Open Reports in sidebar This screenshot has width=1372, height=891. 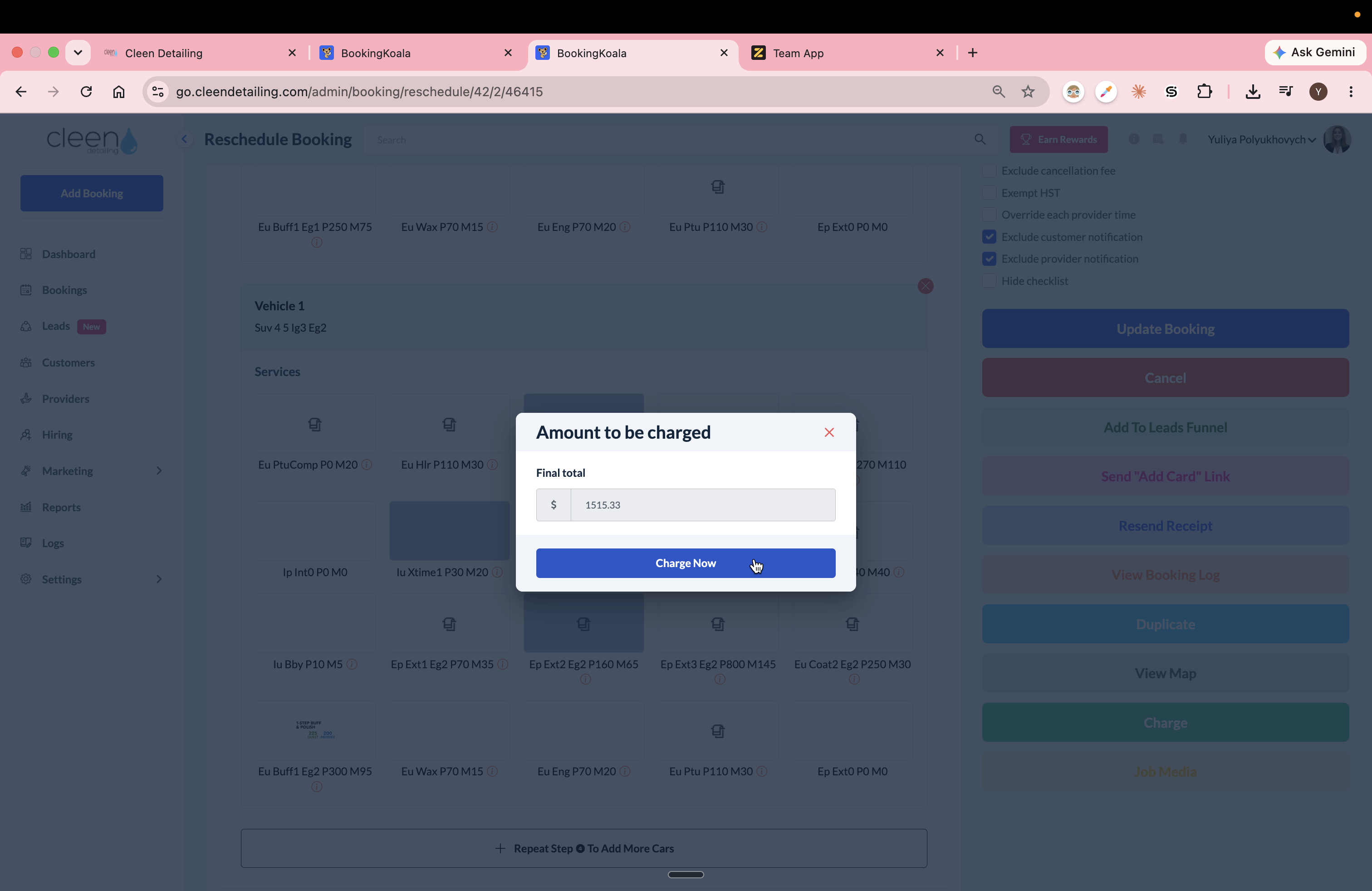point(60,507)
